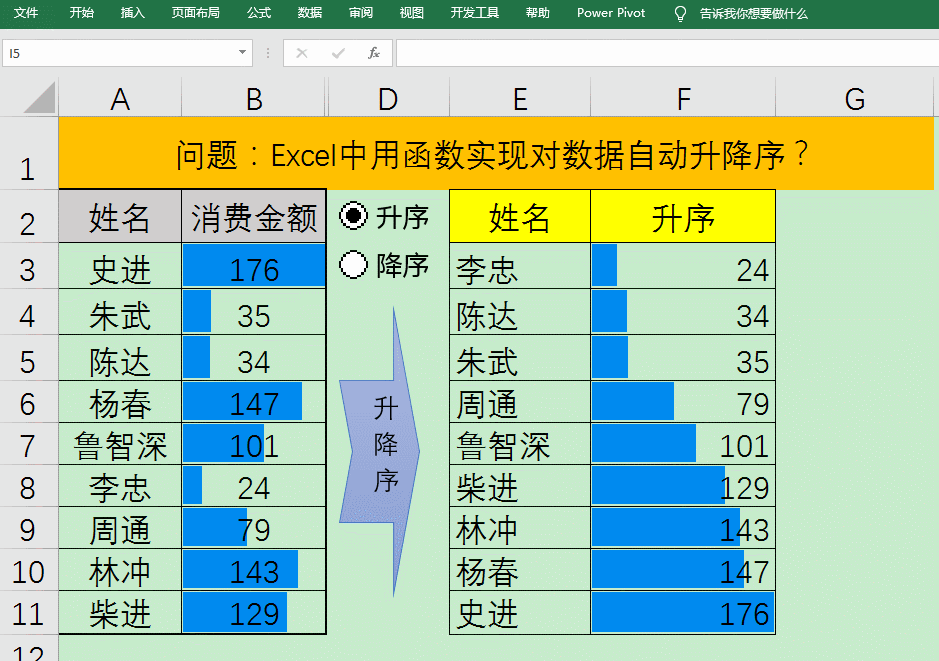
Task: Switch to the 数据 tab
Action: pyautogui.click(x=310, y=13)
